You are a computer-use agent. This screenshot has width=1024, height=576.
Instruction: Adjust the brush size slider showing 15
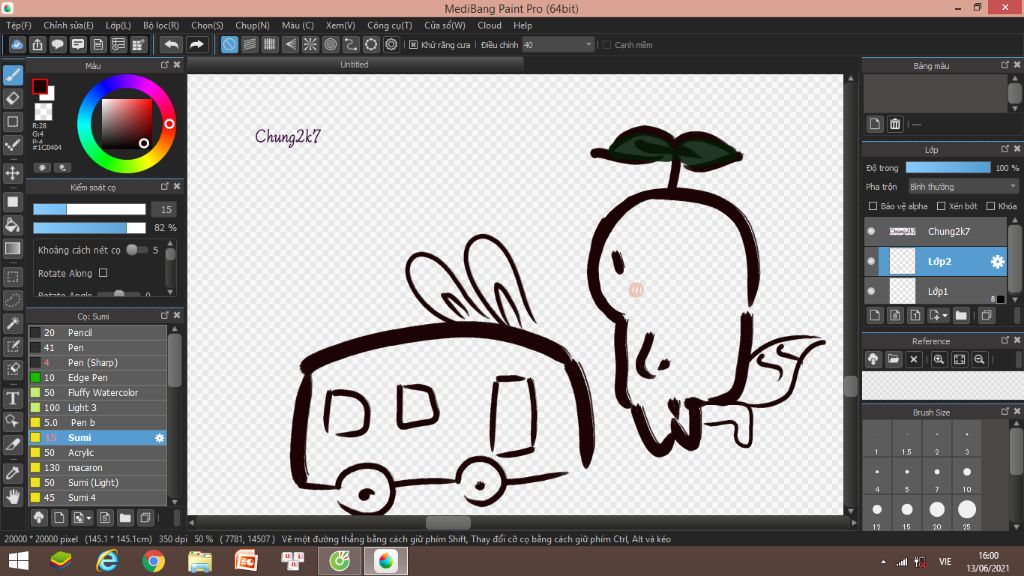[89, 210]
